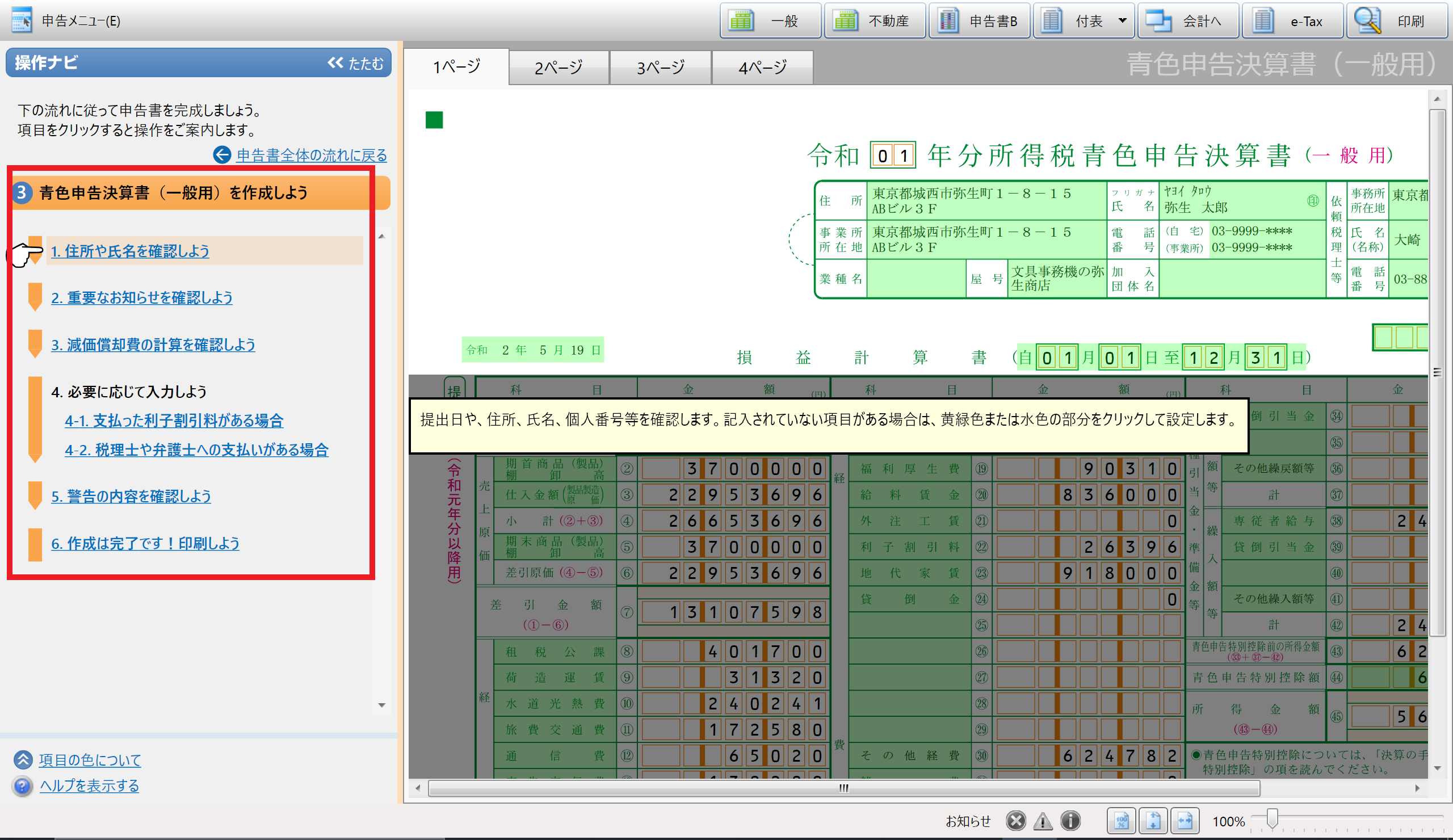Image resolution: width=1453 pixels, height=840 pixels.
Task: Click the form vertical scrollbar up arrow
Action: coord(1437,99)
